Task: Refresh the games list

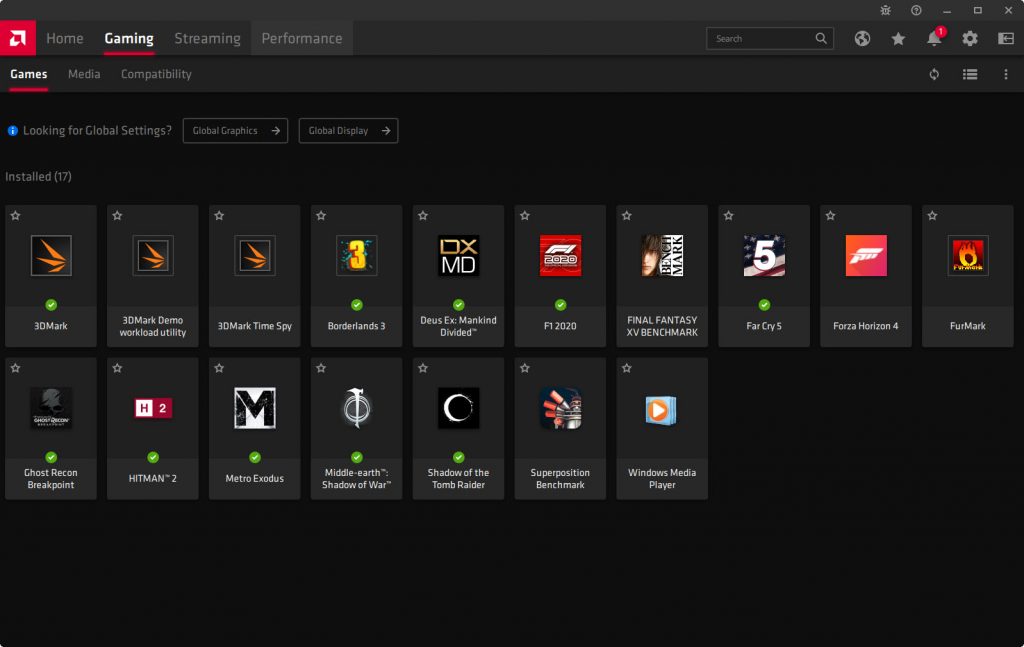Action: click(x=934, y=74)
